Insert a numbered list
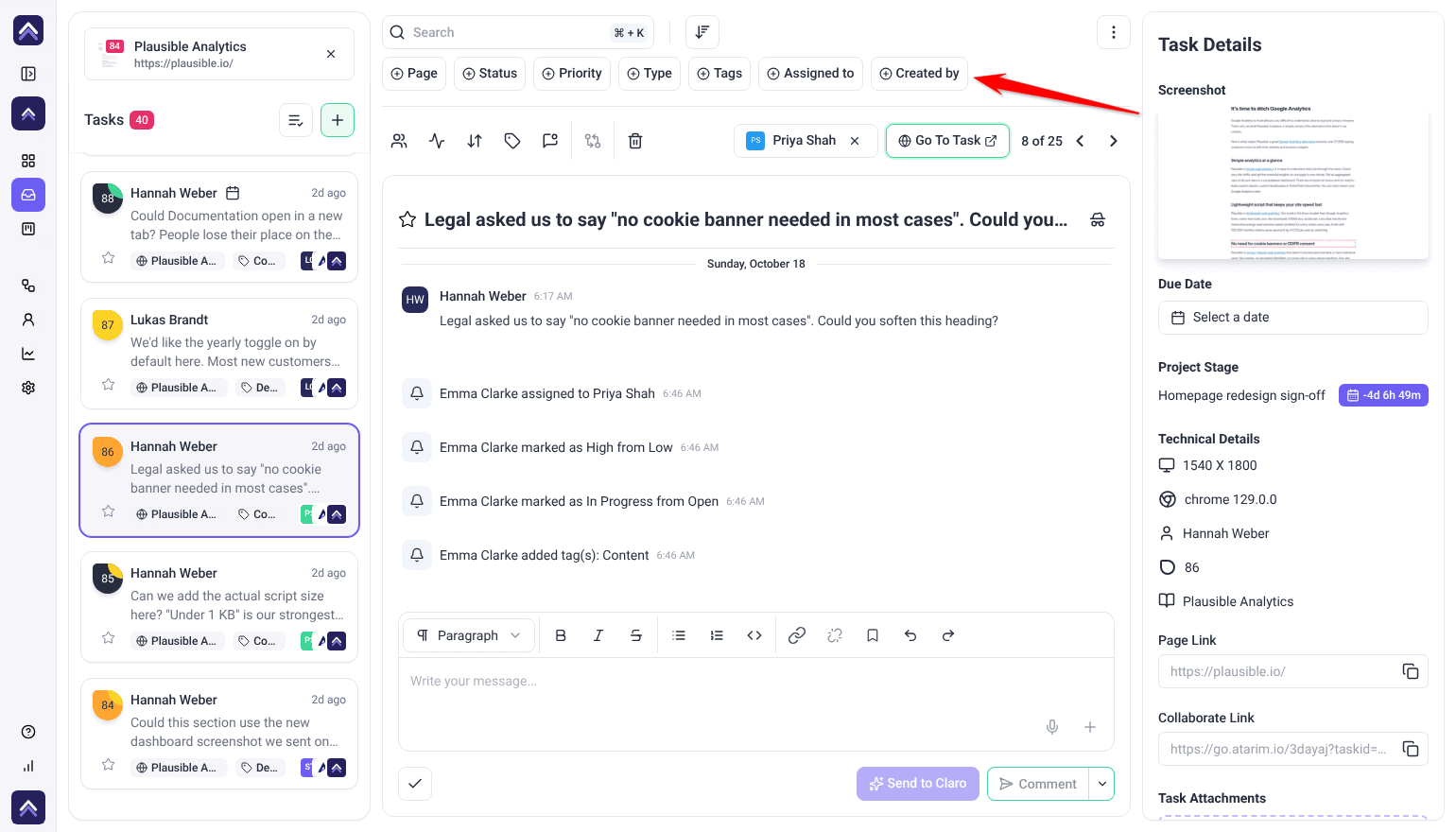Image resolution: width=1456 pixels, height=832 pixels. click(717, 635)
